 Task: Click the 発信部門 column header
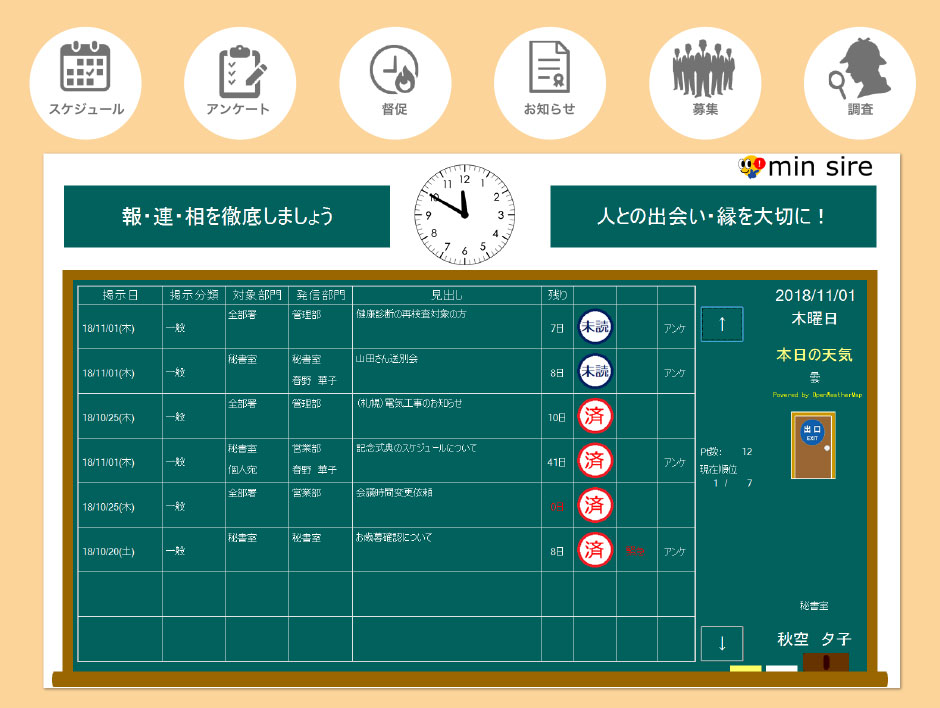tap(321, 295)
